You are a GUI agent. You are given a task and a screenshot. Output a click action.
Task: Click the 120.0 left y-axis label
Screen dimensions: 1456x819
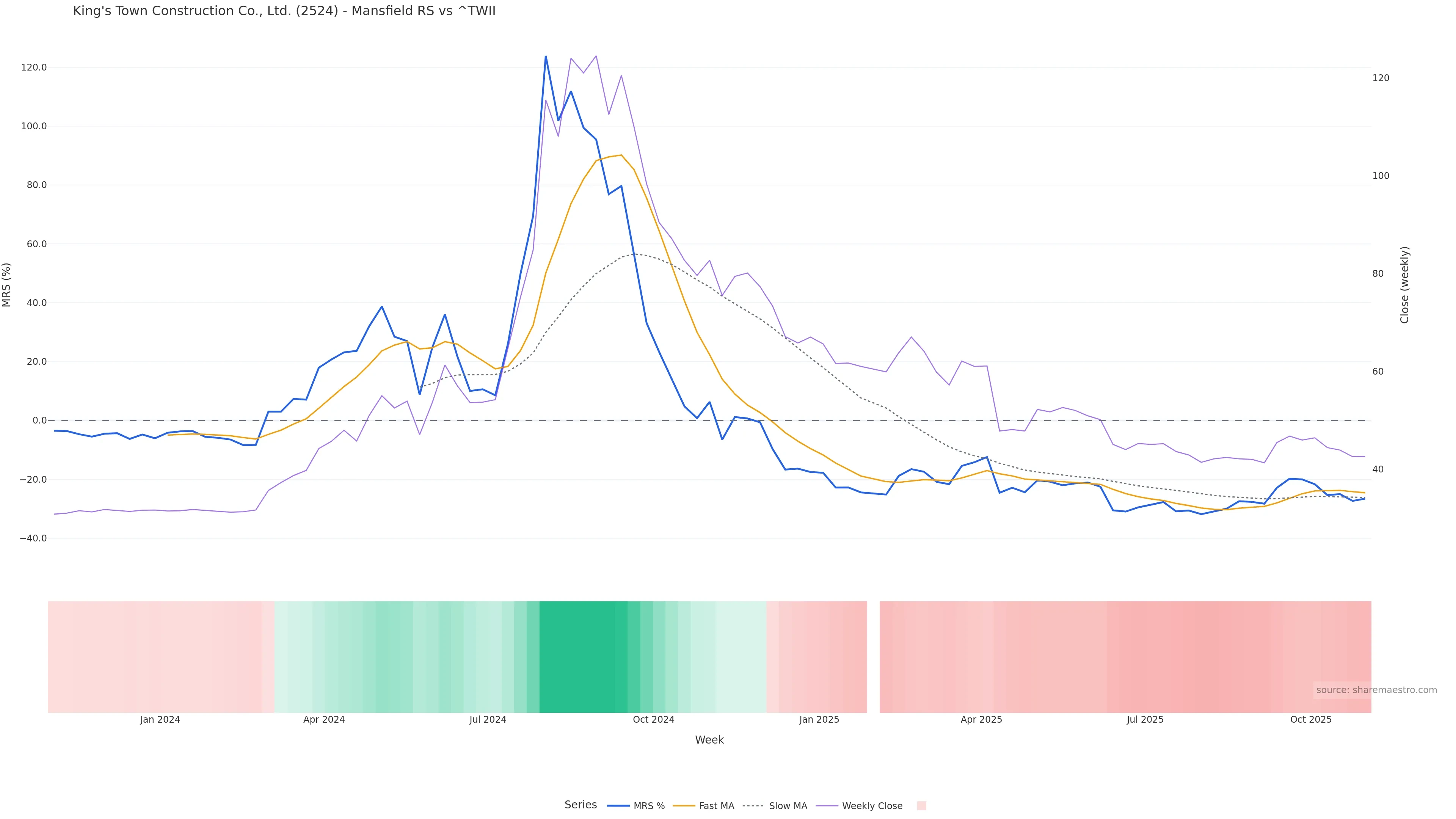pyautogui.click(x=33, y=67)
